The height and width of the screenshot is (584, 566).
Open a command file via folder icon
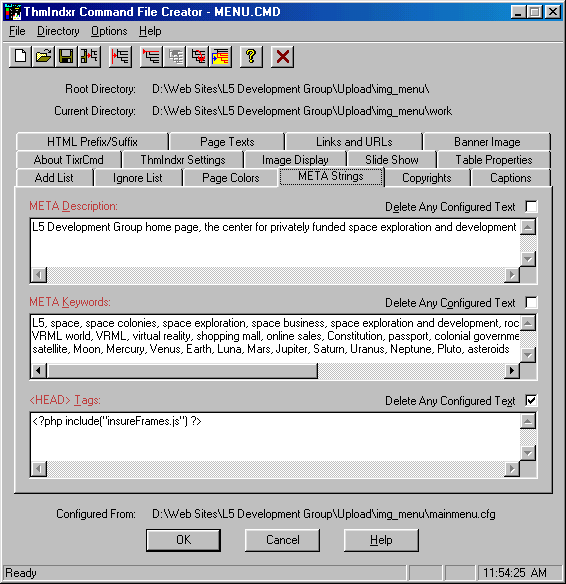[43, 57]
